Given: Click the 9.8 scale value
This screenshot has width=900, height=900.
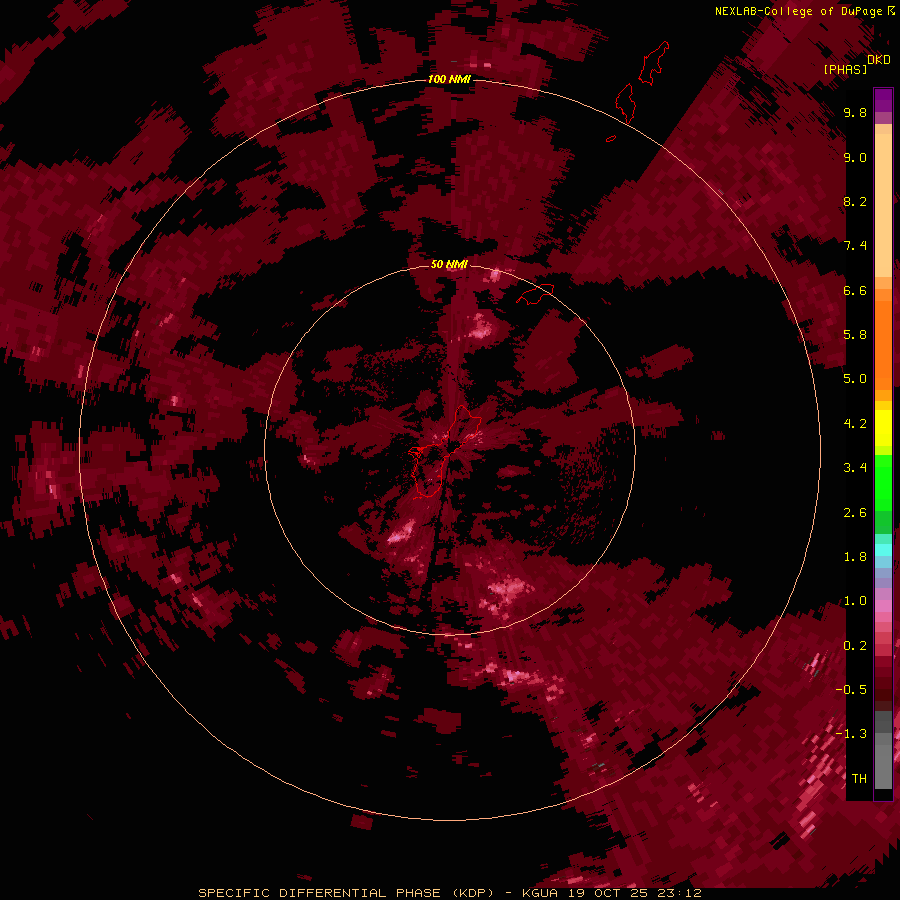Looking at the screenshot, I should (855, 112).
